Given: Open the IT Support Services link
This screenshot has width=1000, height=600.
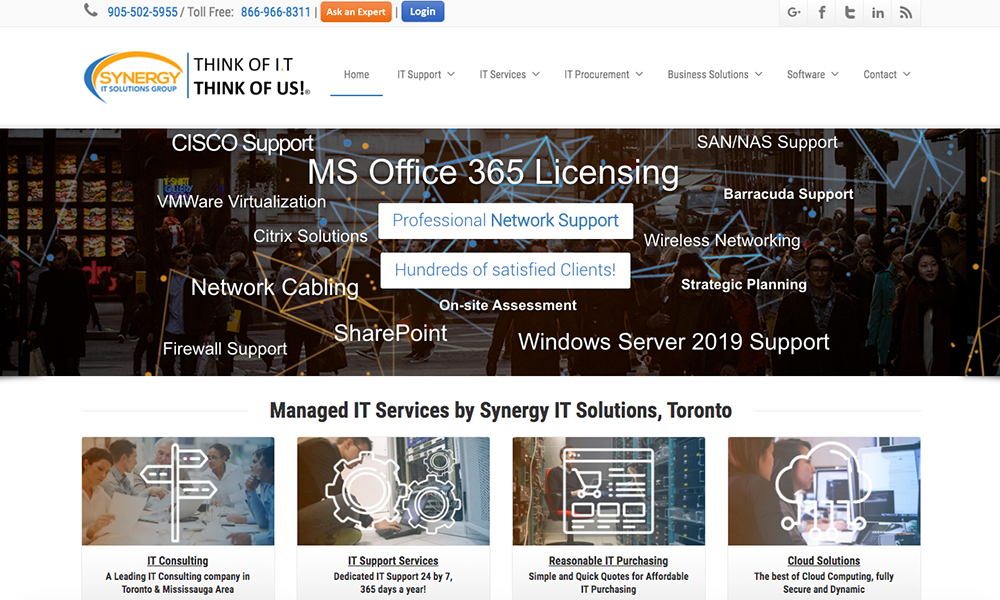Looking at the screenshot, I should pyautogui.click(x=393, y=561).
